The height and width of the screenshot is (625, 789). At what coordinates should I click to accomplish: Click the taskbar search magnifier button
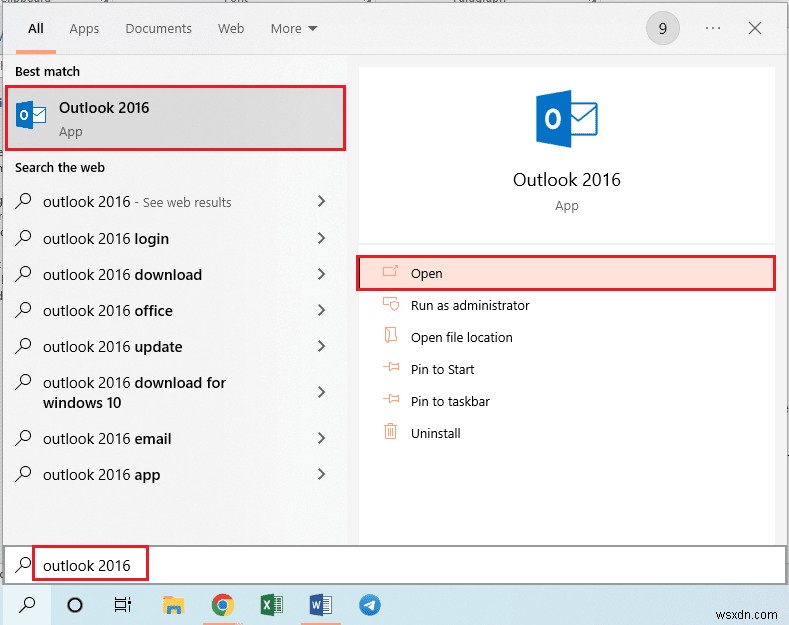[x=27, y=605]
